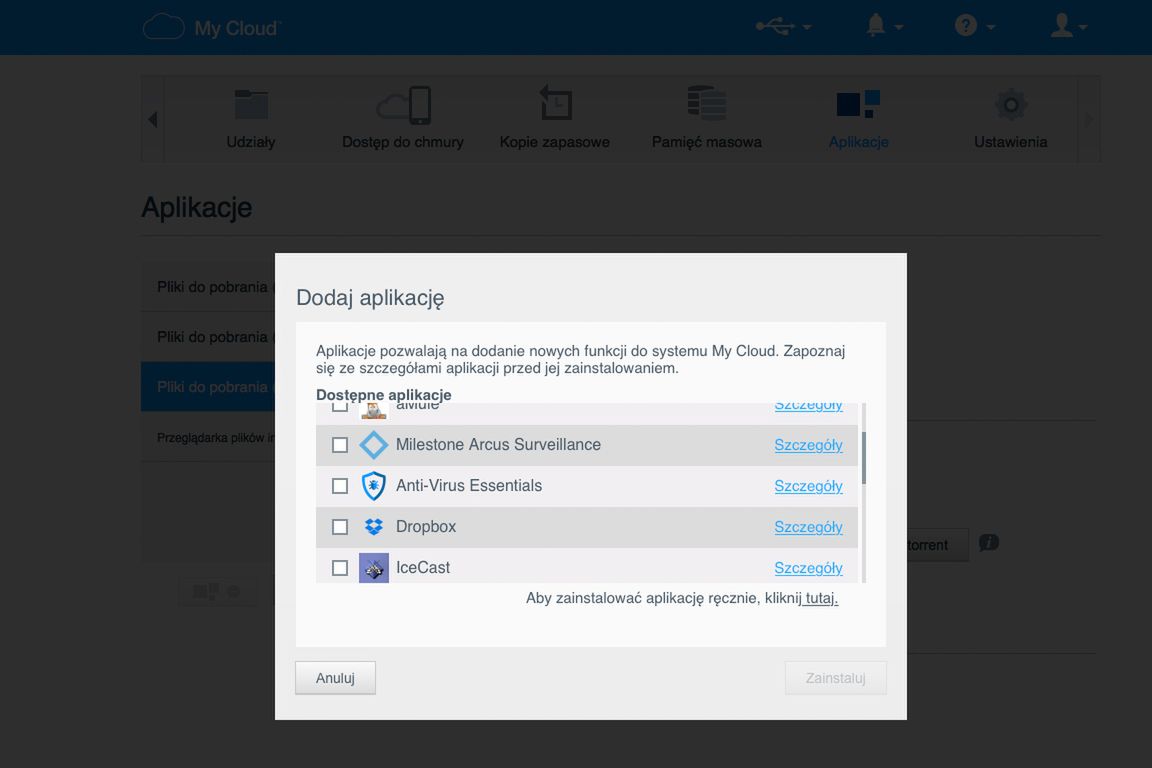Open Szczegóły link for IceCast
Screen dimensions: 1152x768
coord(808,568)
